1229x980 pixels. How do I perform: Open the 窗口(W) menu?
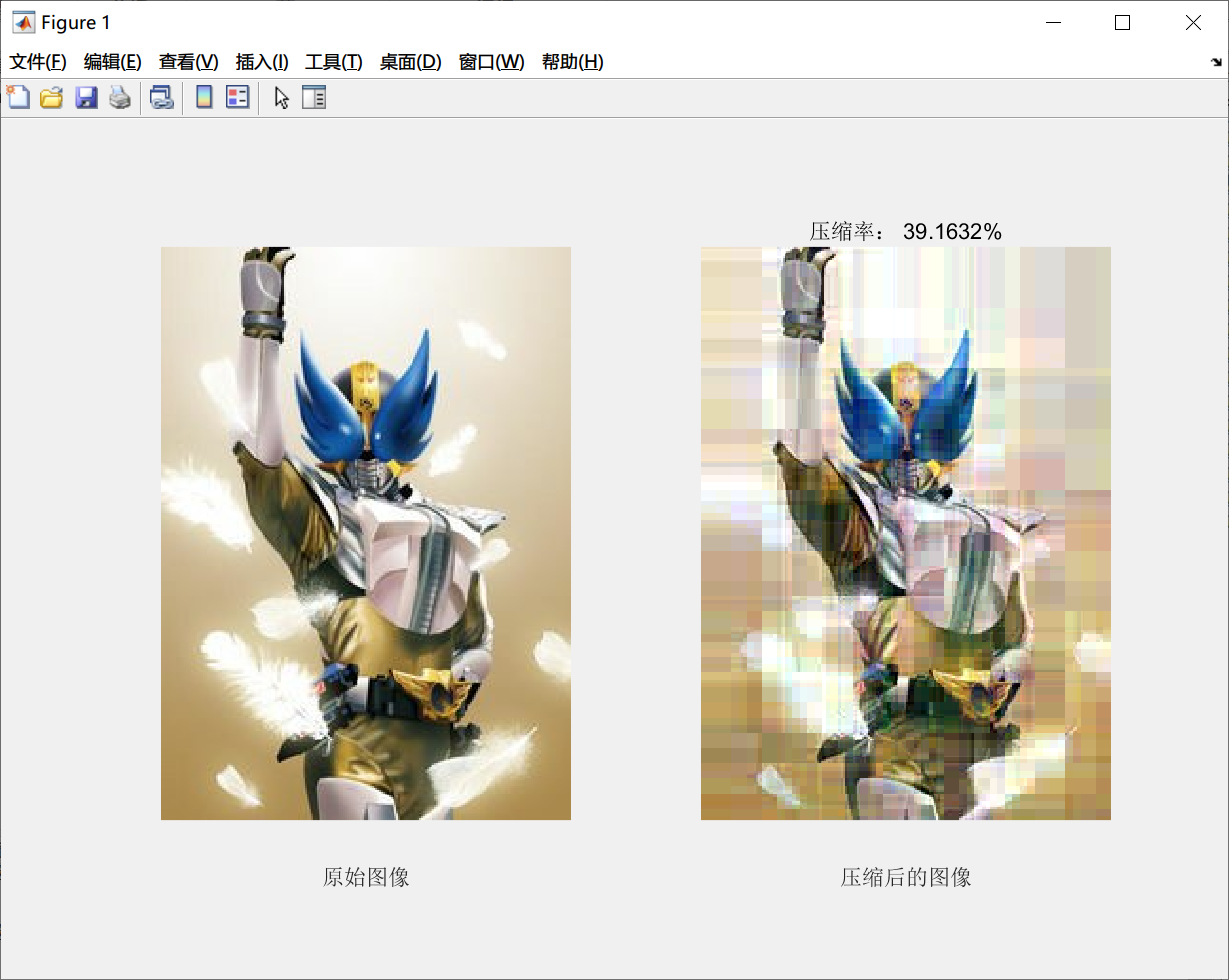[x=491, y=62]
